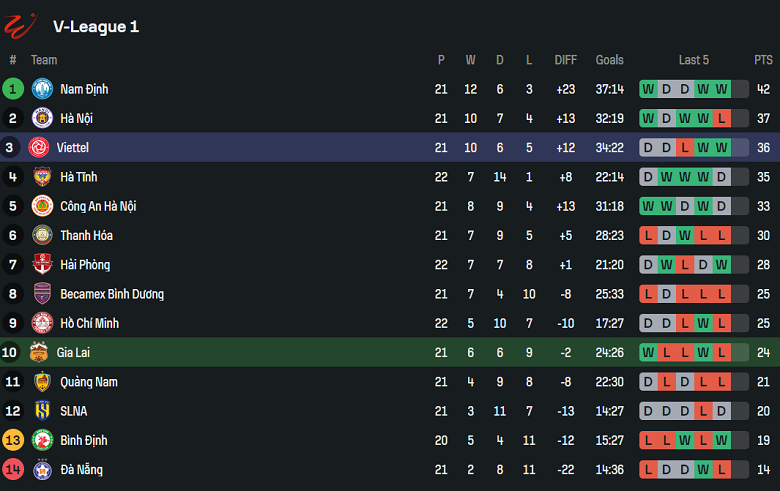Image resolution: width=780 pixels, height=491 pixels.
Task: Click the Đà Nẵng club crest
Action: [42, 470]
